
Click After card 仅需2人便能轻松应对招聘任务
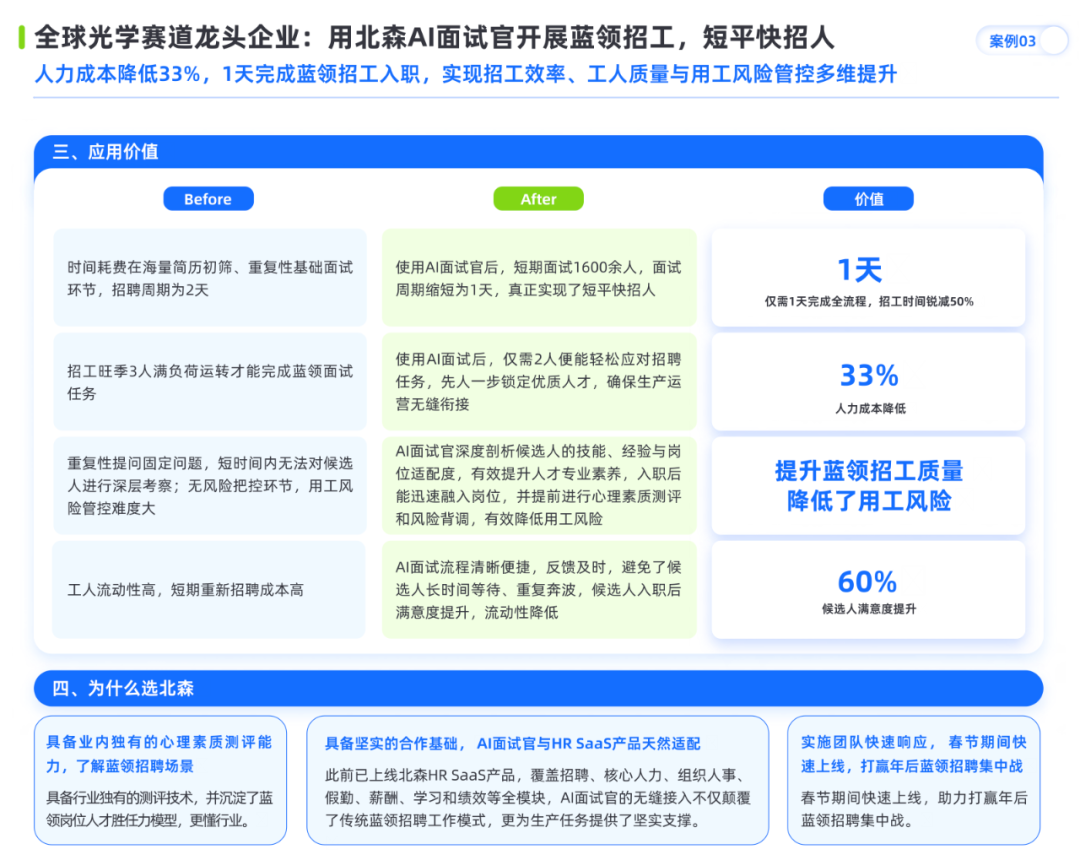(539, 382)
